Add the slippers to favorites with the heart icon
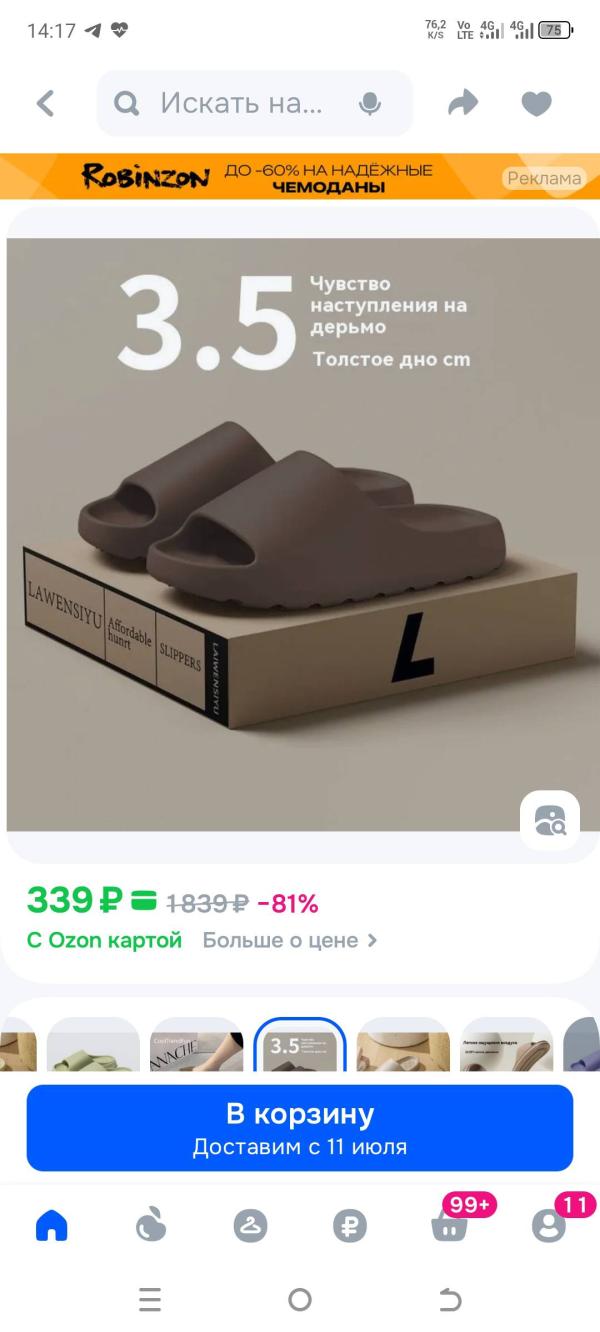Viewport: 600px width, 1332px height. 537,104
